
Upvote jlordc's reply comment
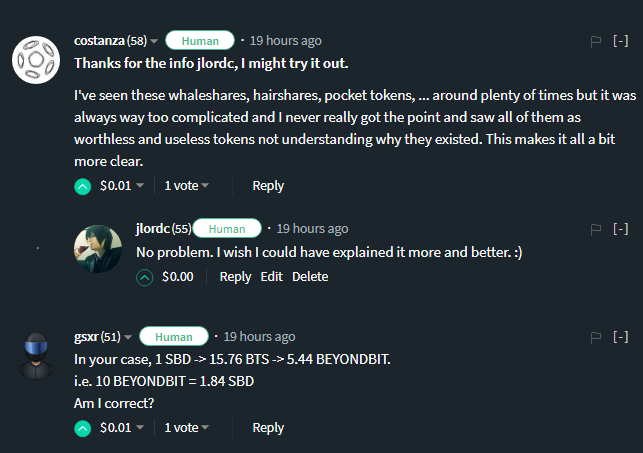[145, 277]
